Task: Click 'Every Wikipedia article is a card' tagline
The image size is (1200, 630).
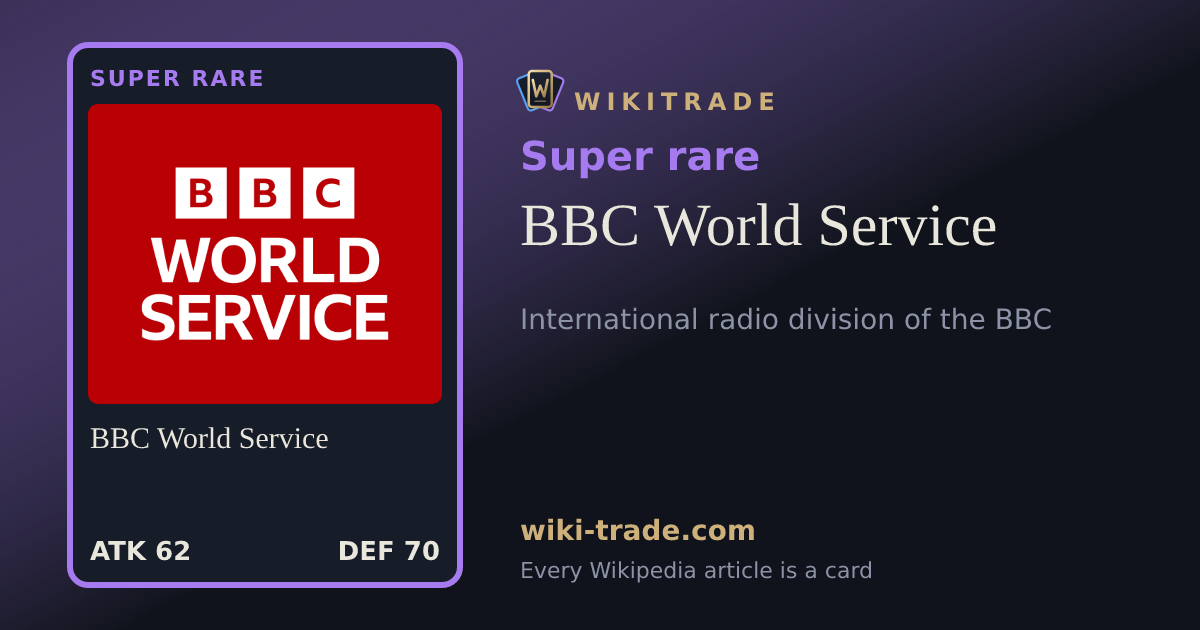Action: point(696,570)
